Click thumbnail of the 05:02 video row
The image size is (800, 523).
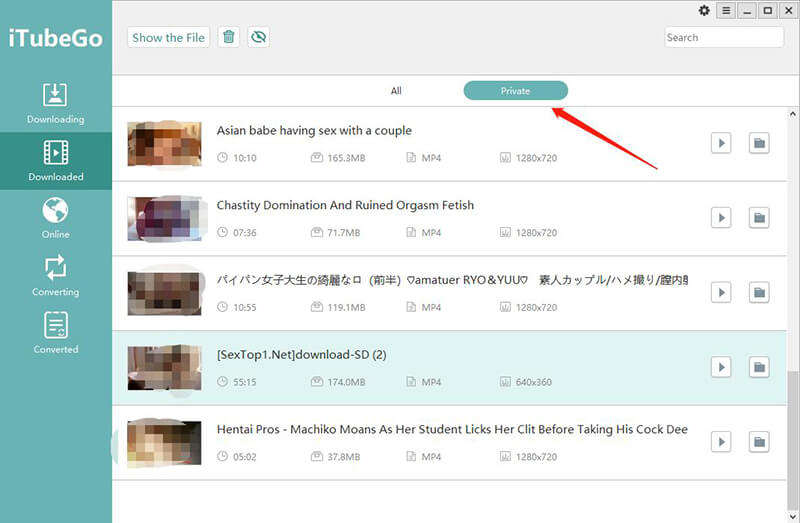click(x=164, y=443)
